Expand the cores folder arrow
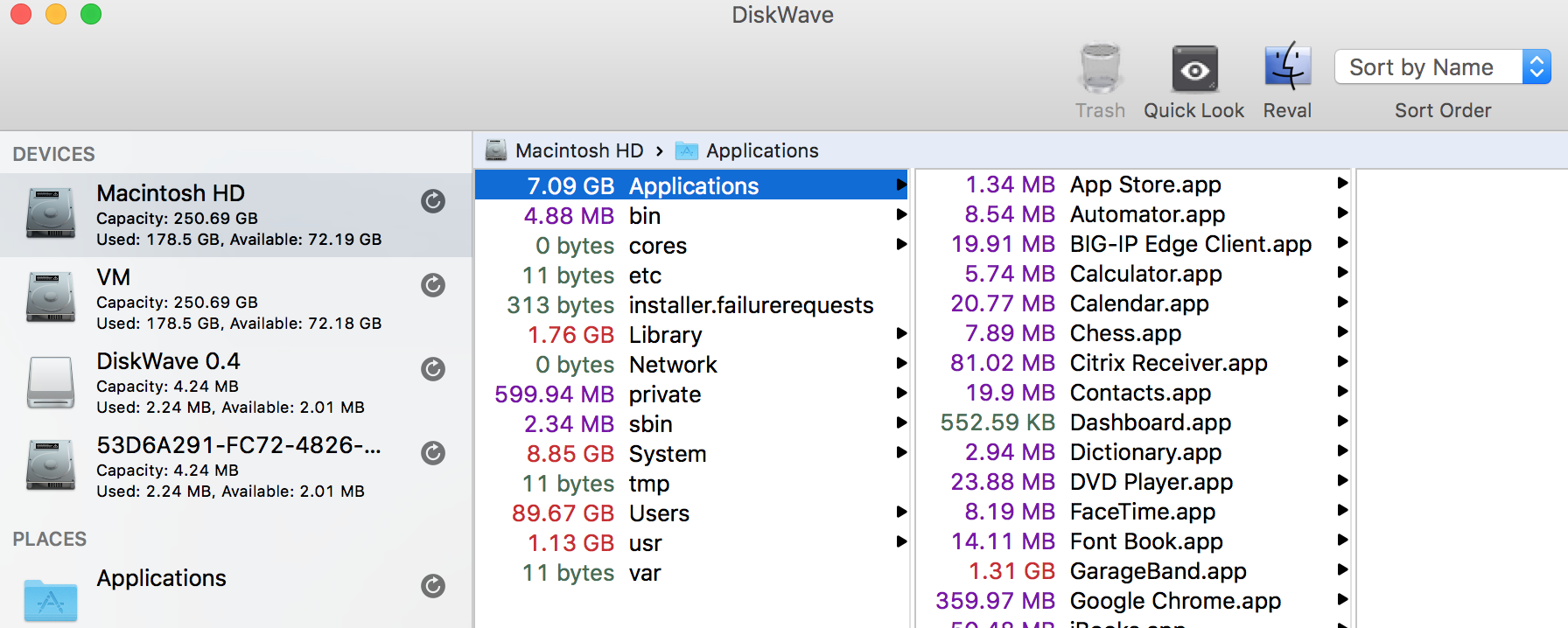 [x=901, y=244]
